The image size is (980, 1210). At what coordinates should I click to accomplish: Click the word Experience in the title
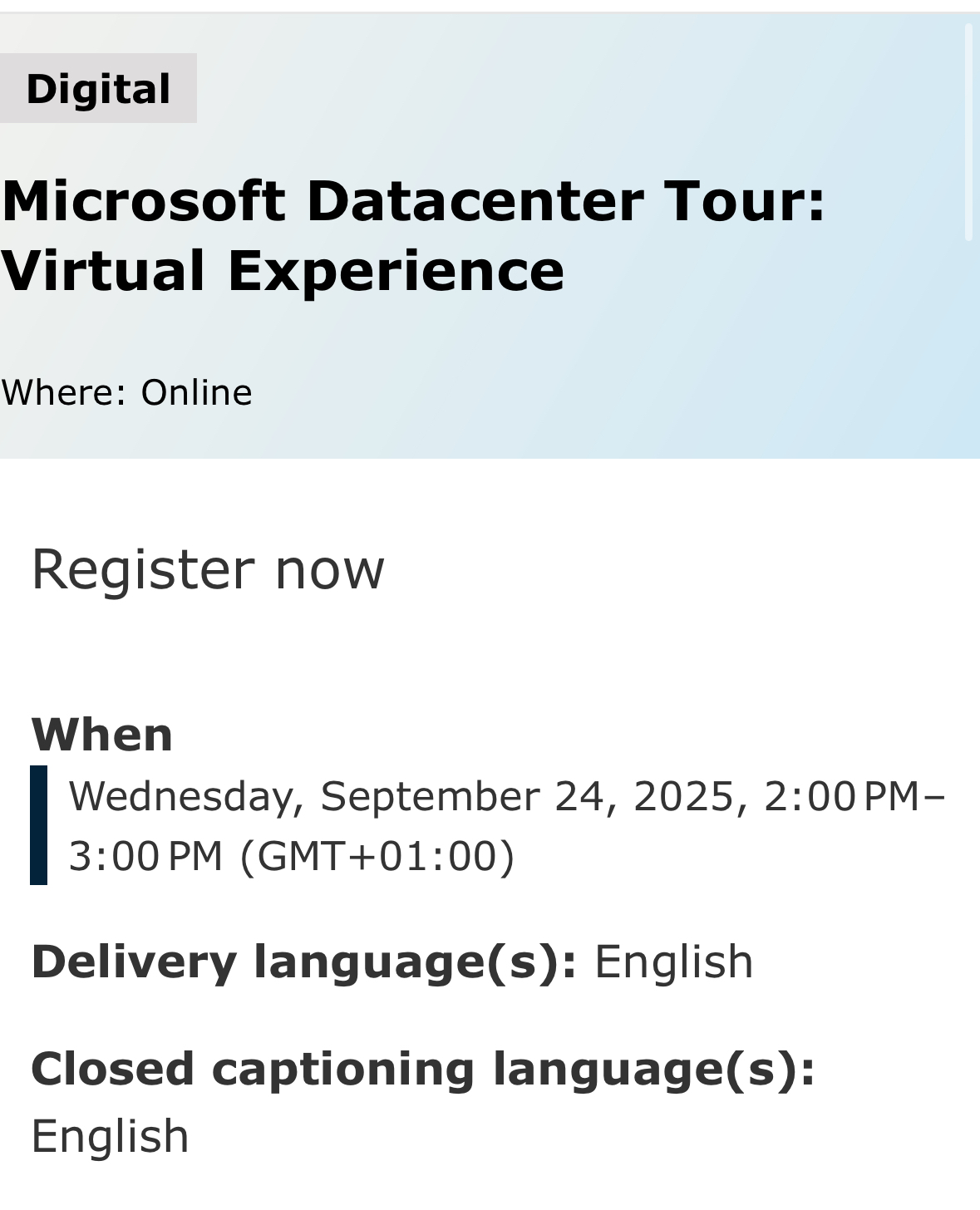[x=396, y=272]
